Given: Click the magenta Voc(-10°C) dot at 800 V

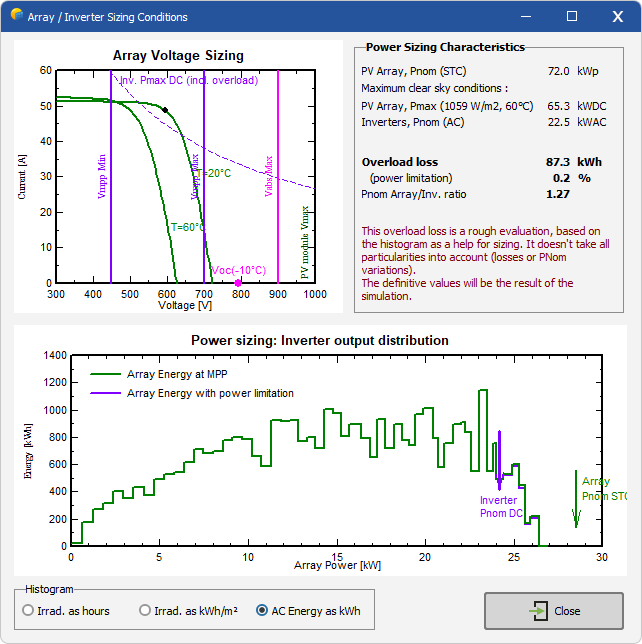Looking at the screenshot, I should coord(238,283).
